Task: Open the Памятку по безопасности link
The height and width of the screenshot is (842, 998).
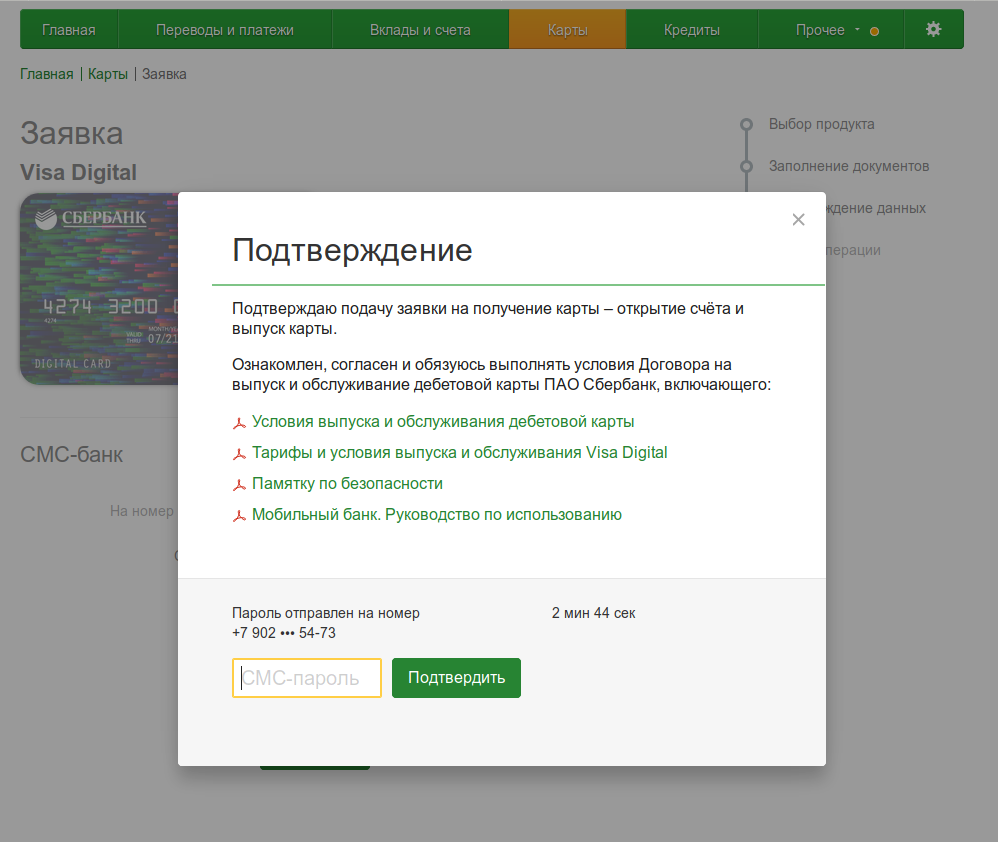Action: coord(348,484)
